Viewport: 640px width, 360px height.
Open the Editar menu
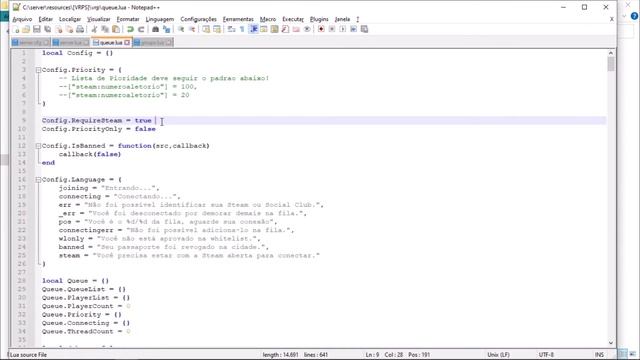45,19
